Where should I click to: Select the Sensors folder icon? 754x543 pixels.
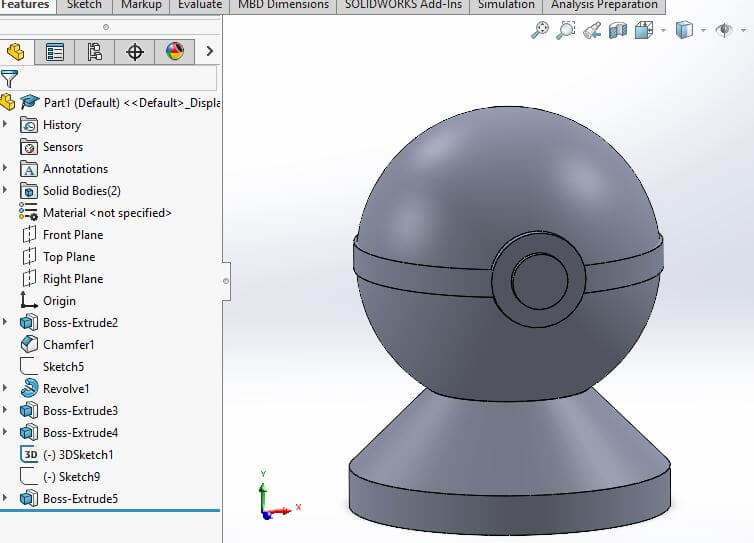pyautogui.click(x=29, y=147)
